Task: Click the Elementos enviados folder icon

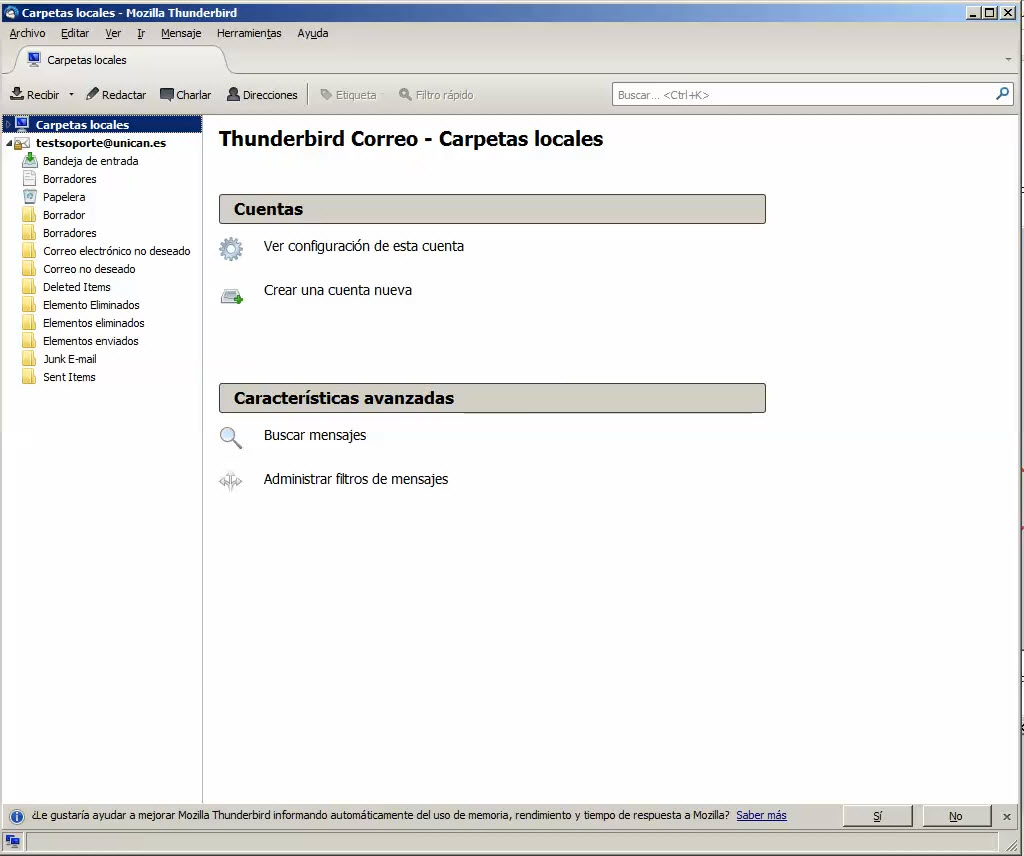Action: click(29, 341)
